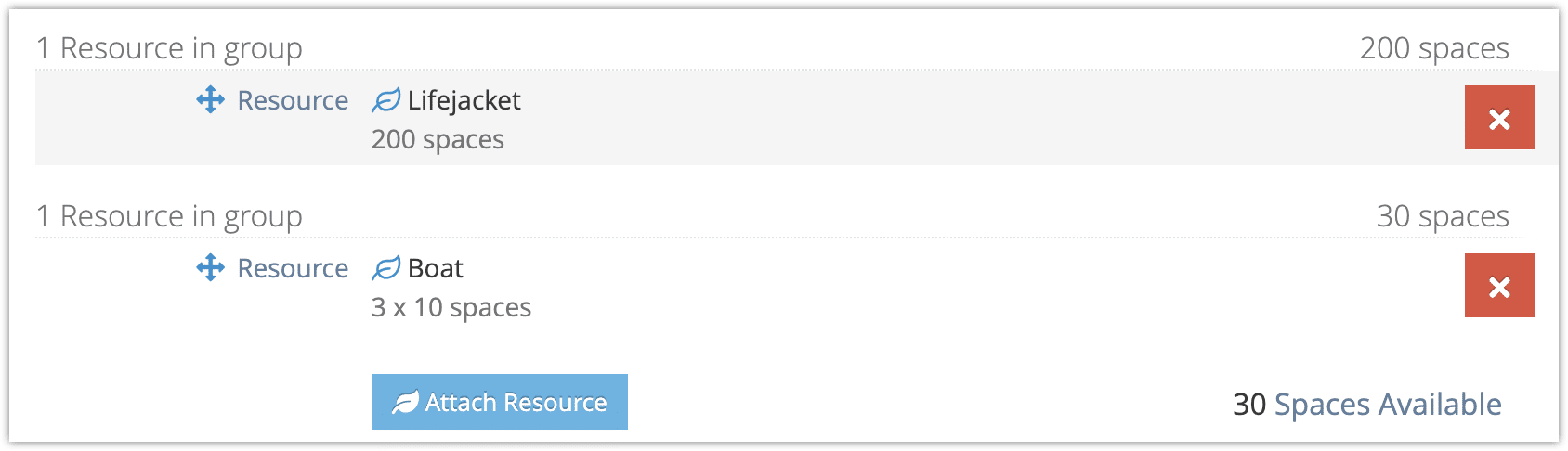Click the Resource label in Lifejacket row
The height and width of the screenshot is (451, 1568).
293,100
